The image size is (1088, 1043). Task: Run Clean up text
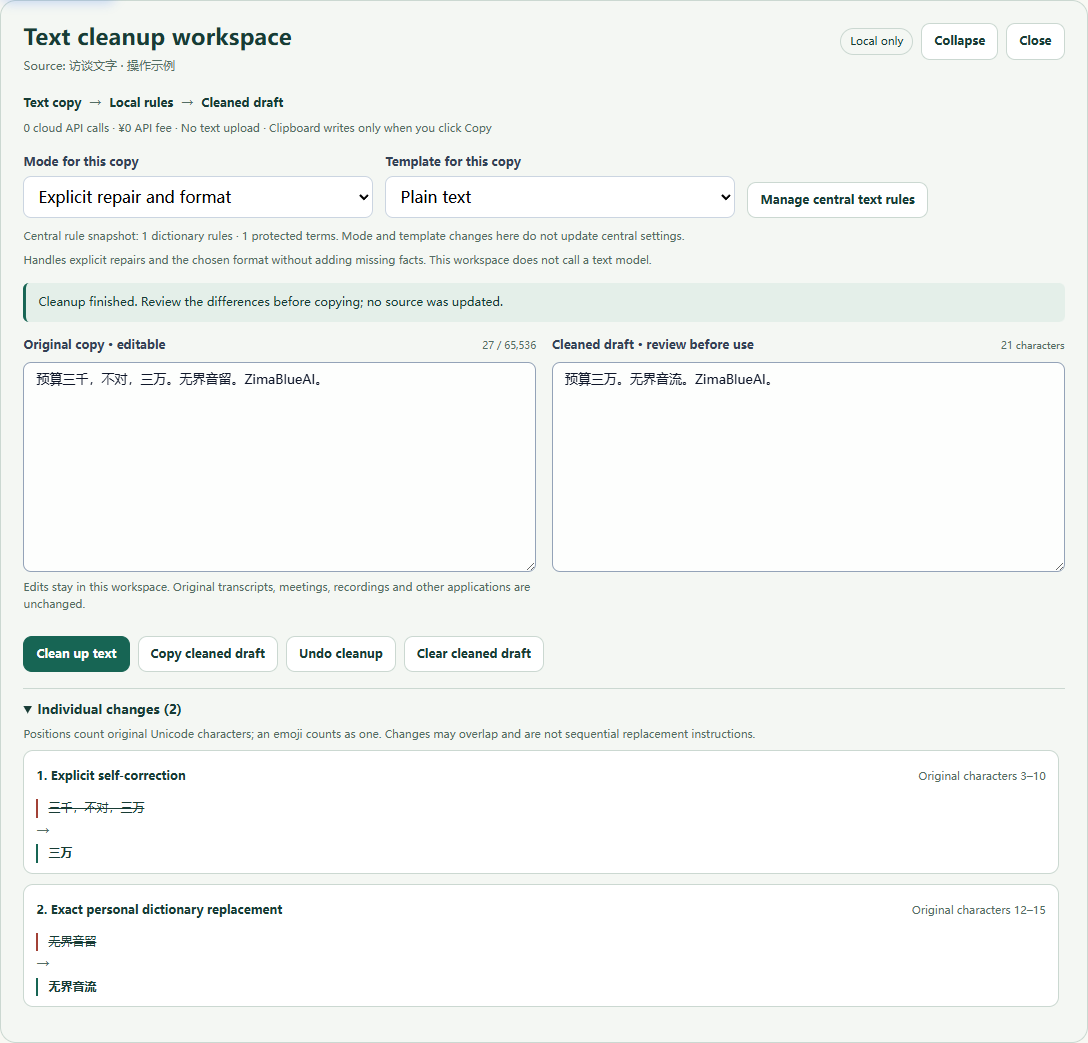point(76,654)
